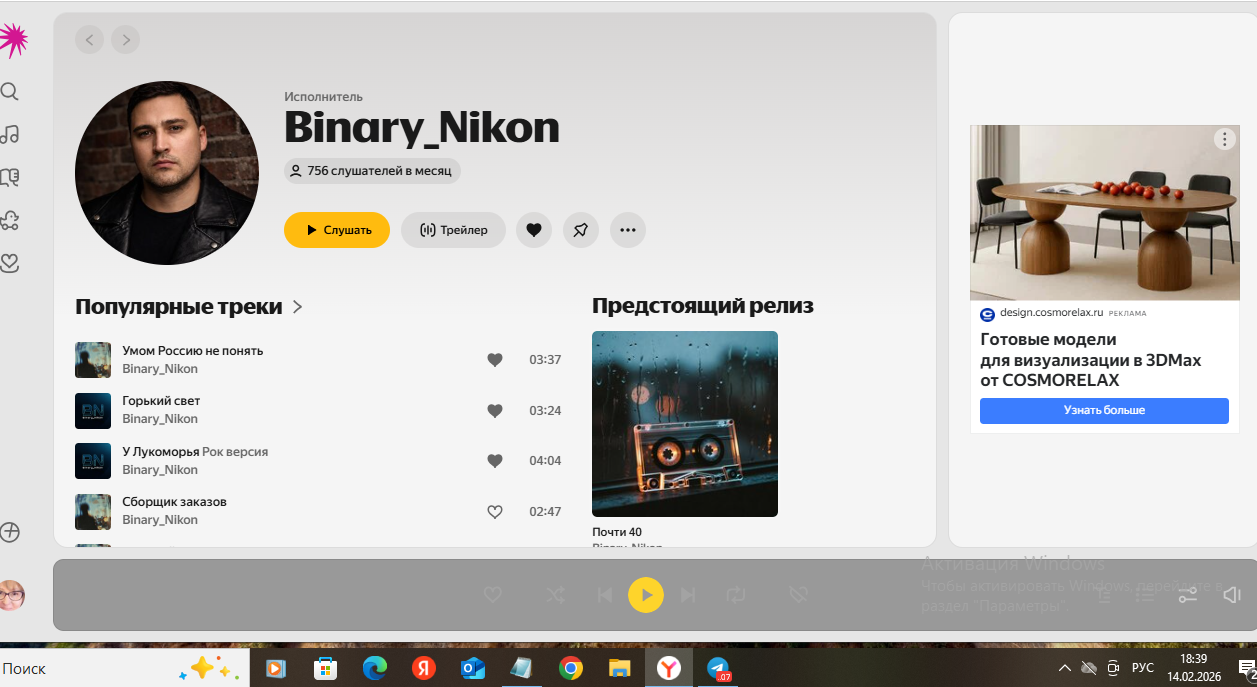1257x687 pixels.
Task: Click the 756 слушателей в месяц badge
Action: tap(372, 171)
